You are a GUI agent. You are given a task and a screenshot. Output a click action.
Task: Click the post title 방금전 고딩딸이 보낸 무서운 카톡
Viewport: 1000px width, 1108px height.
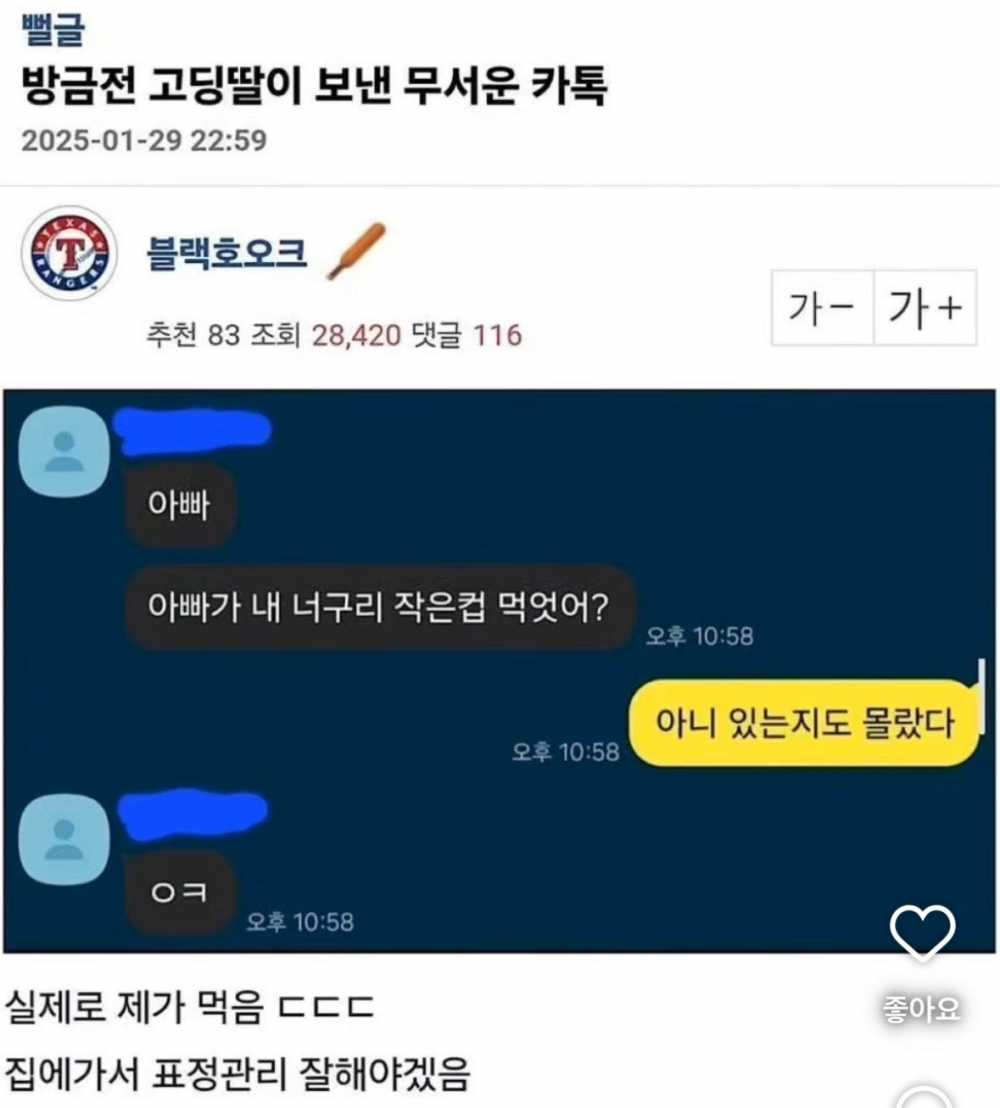tap(314, 86)
